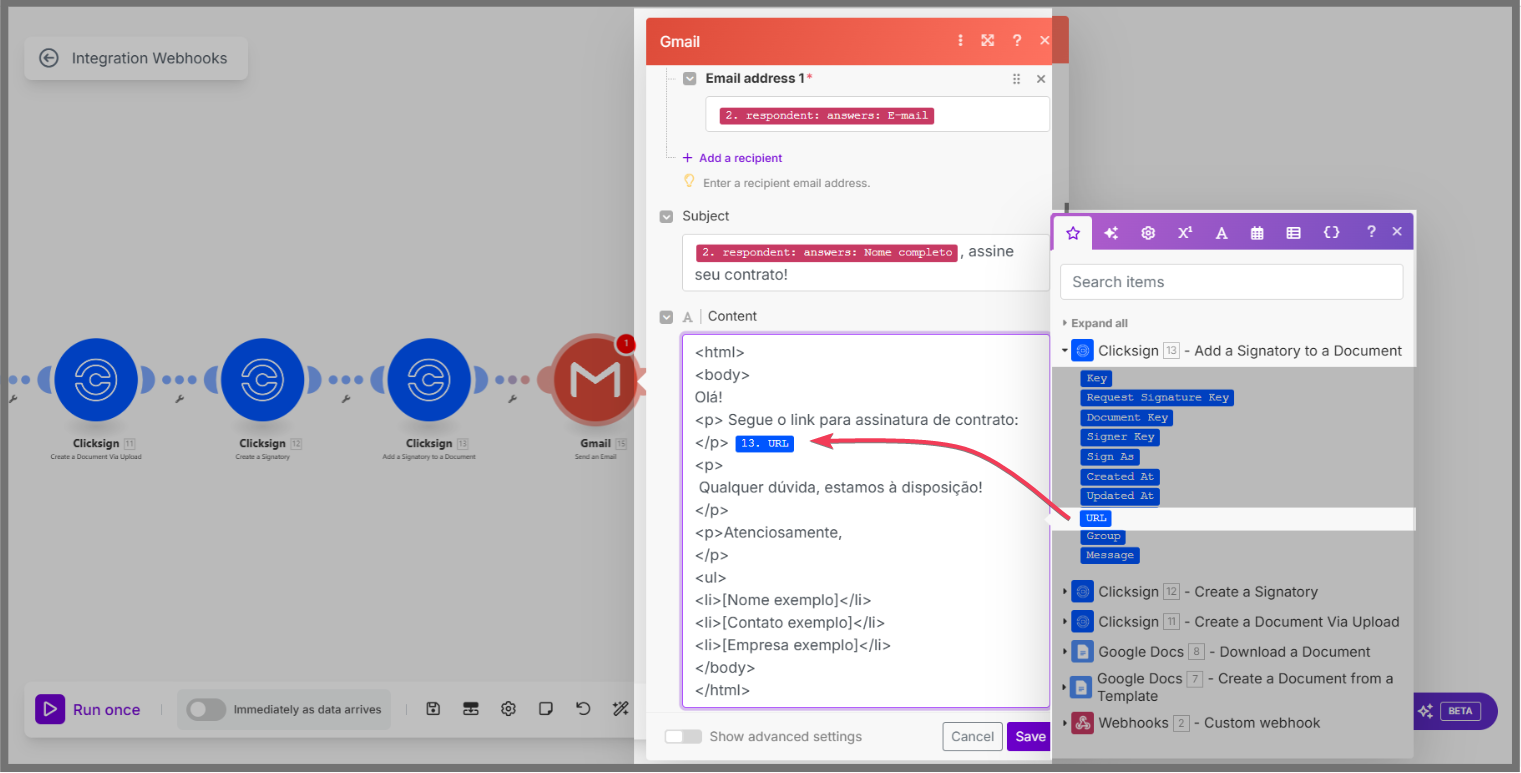The height and width of the screenshot is (773, 1521).
Task: Select the Key variable pill
Action: (x=1096, y=378)
